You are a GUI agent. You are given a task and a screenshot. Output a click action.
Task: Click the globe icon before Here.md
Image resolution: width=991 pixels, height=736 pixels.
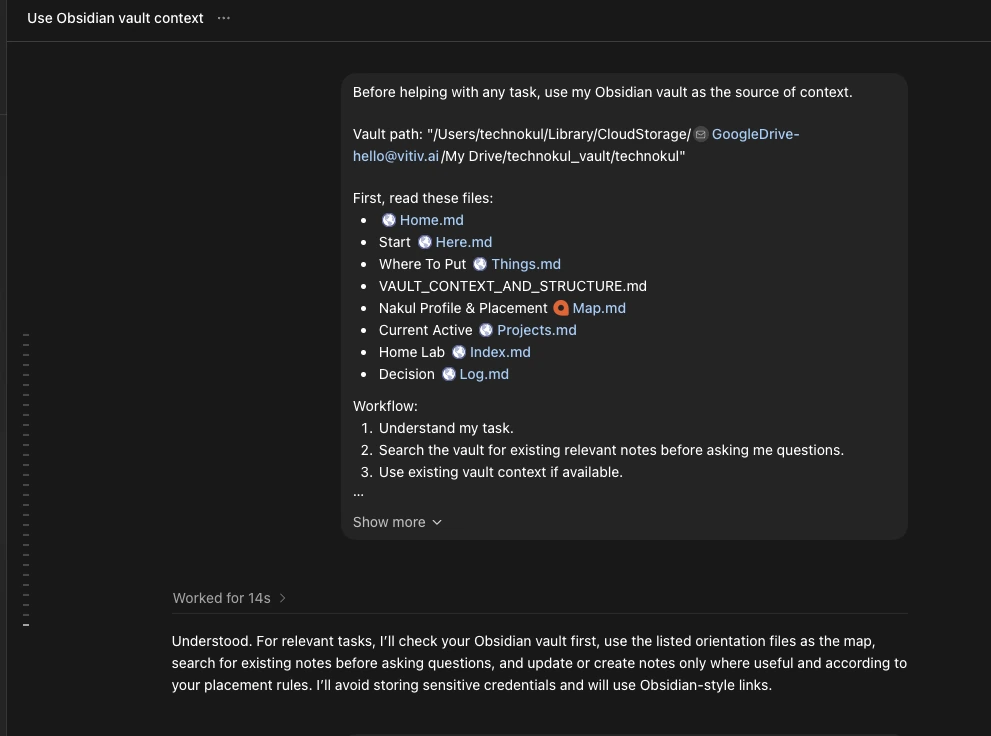click(425, 242)
